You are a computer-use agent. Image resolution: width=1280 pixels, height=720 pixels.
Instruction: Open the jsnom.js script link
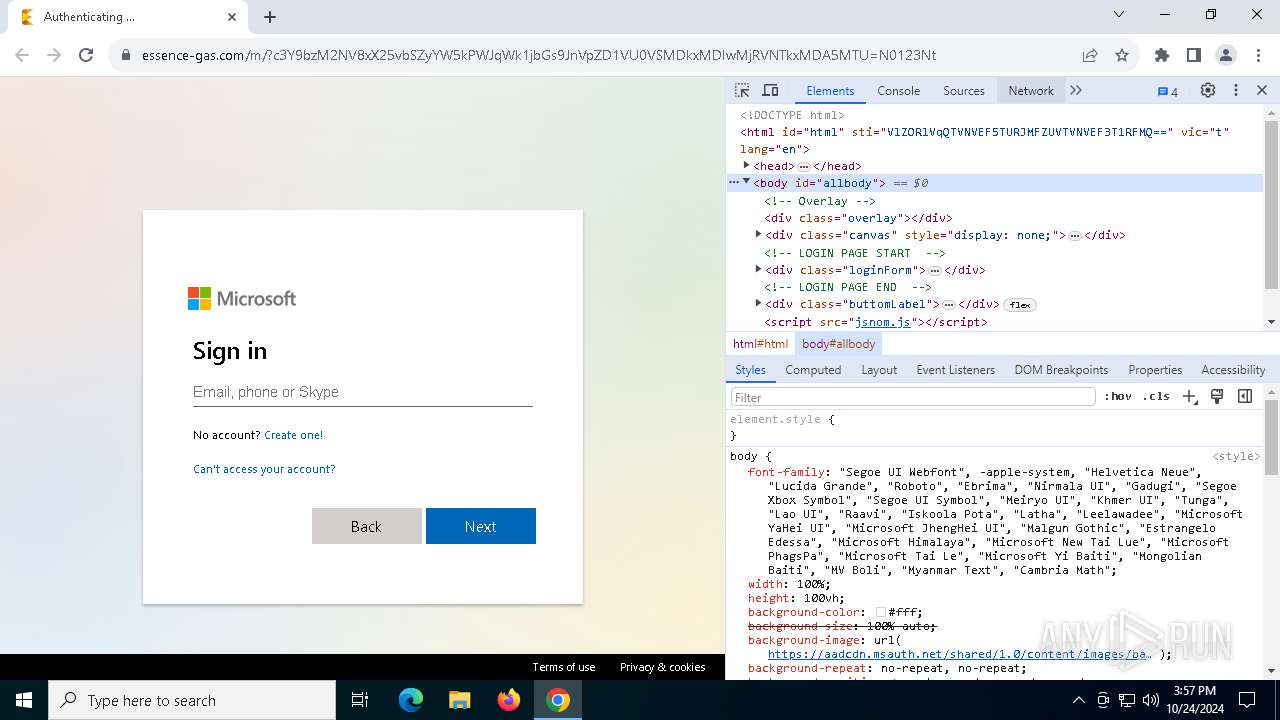[883, 322]
